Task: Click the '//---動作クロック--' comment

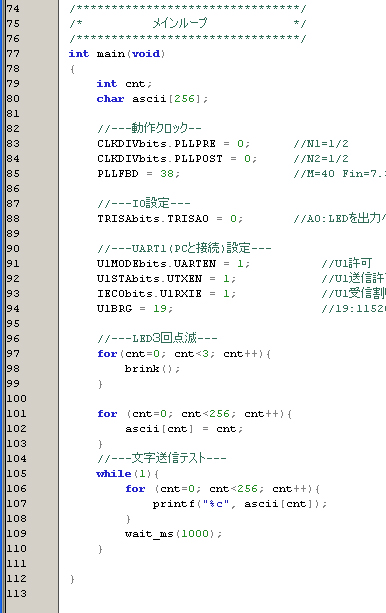Action: 149,128
